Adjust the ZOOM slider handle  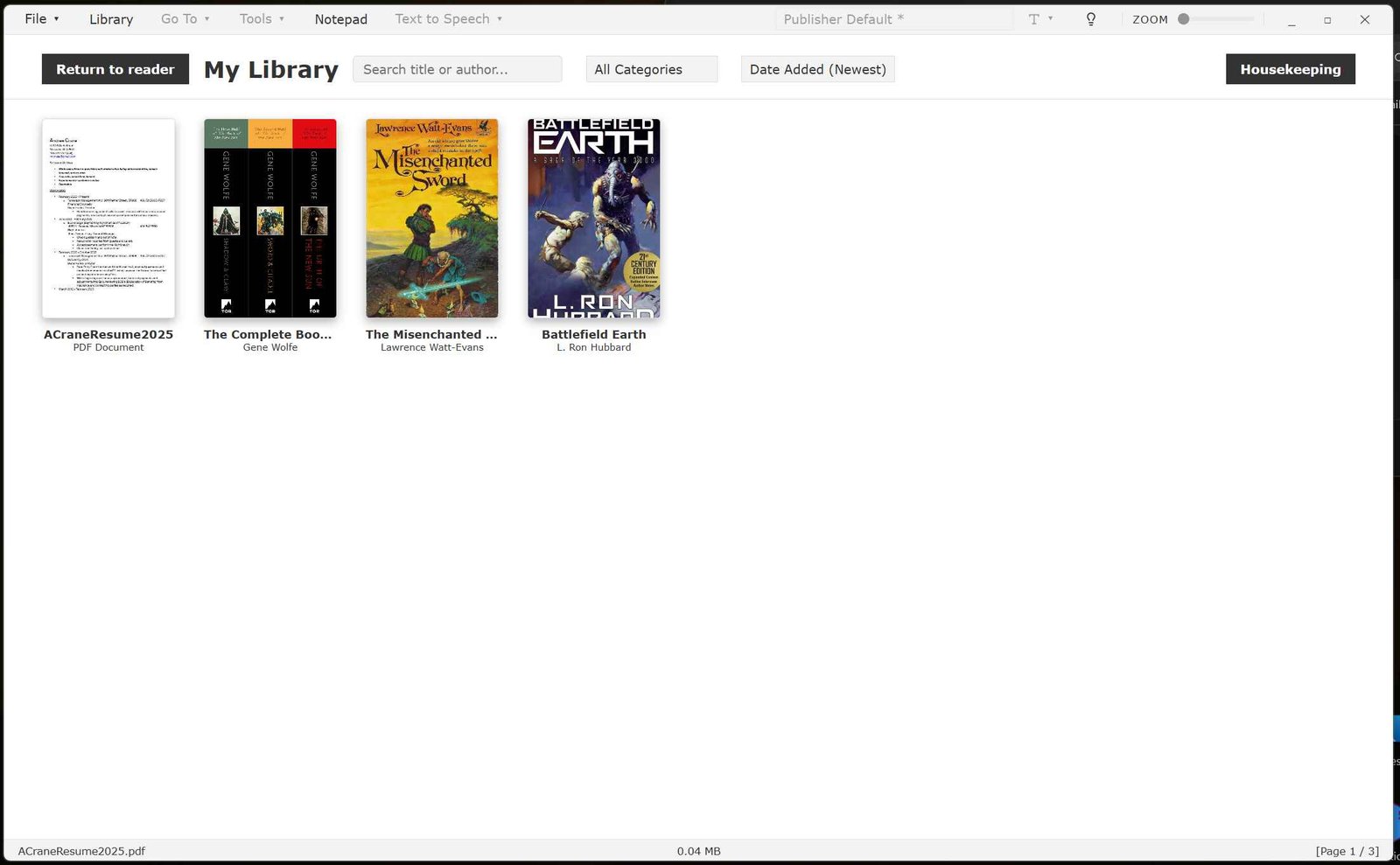[x=1183, y=18]
